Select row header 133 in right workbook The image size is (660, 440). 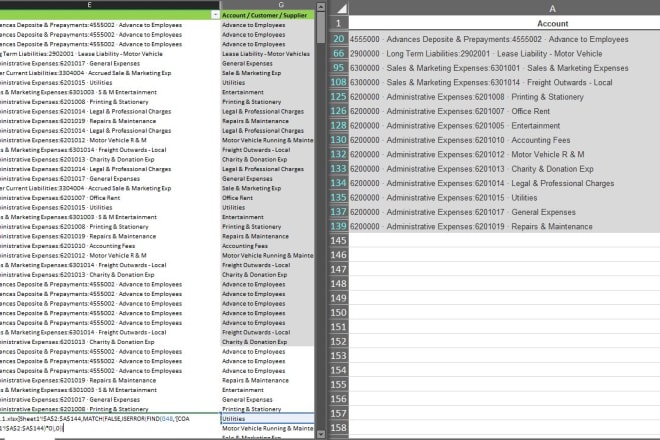click(x=338, y=169)
